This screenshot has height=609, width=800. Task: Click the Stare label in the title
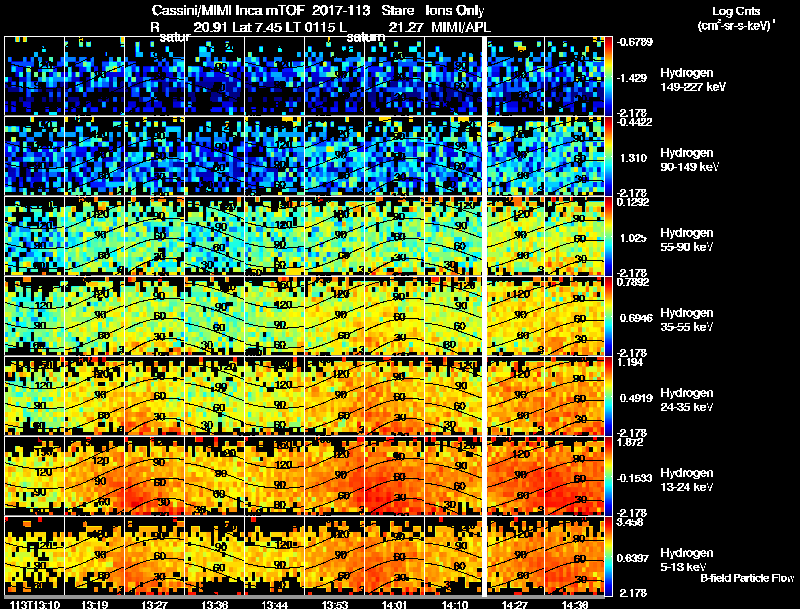[x=398, y=11]
